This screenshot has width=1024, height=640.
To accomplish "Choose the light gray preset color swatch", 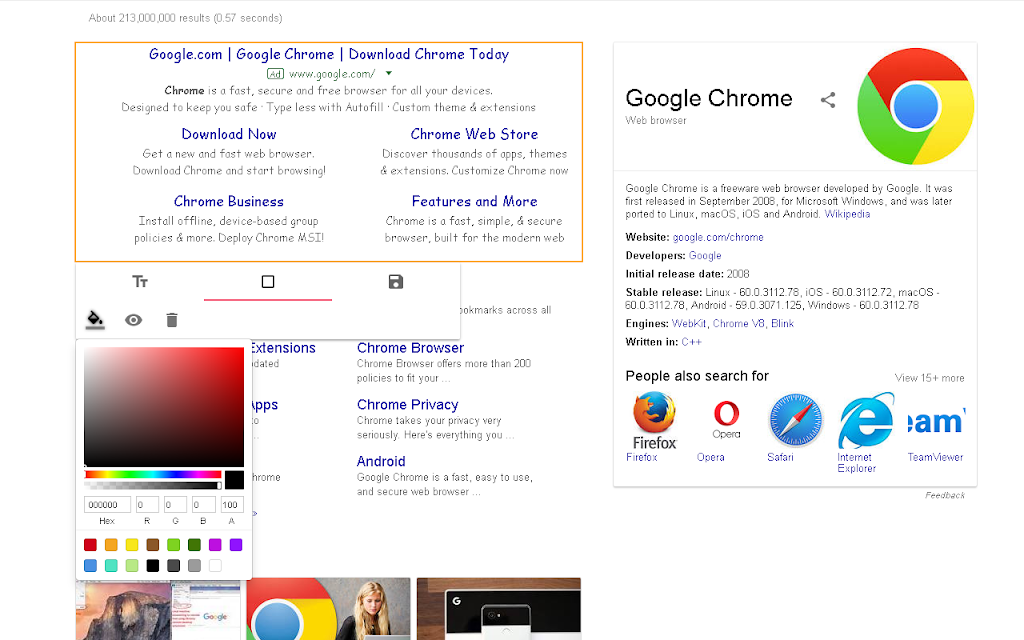I will tap(194, 566).
